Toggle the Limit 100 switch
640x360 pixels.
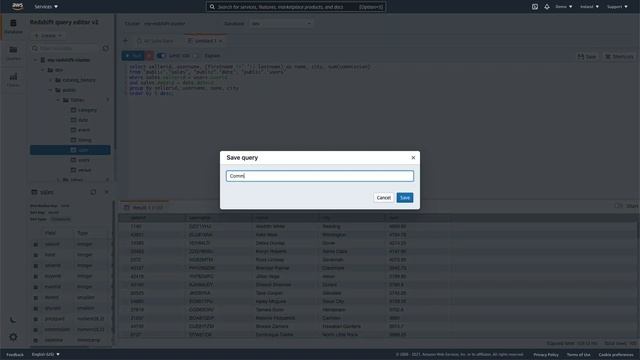161,56
